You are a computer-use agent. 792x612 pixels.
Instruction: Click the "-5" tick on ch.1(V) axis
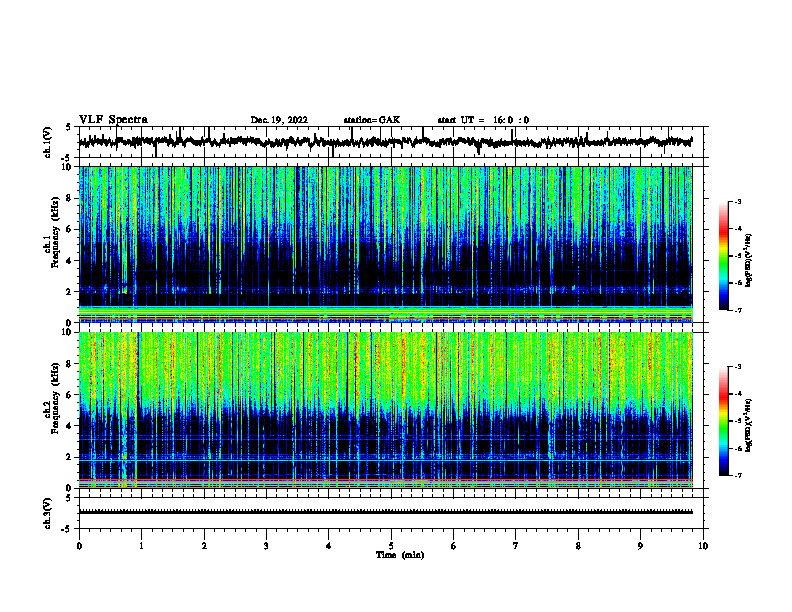(x=67, y=158)
